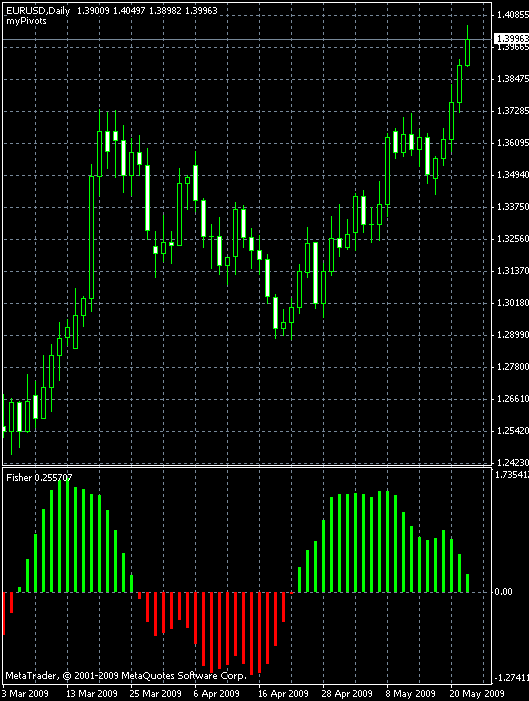Click the 1.24230 bottom price label

pyautogui.click(x=512, y=463)
